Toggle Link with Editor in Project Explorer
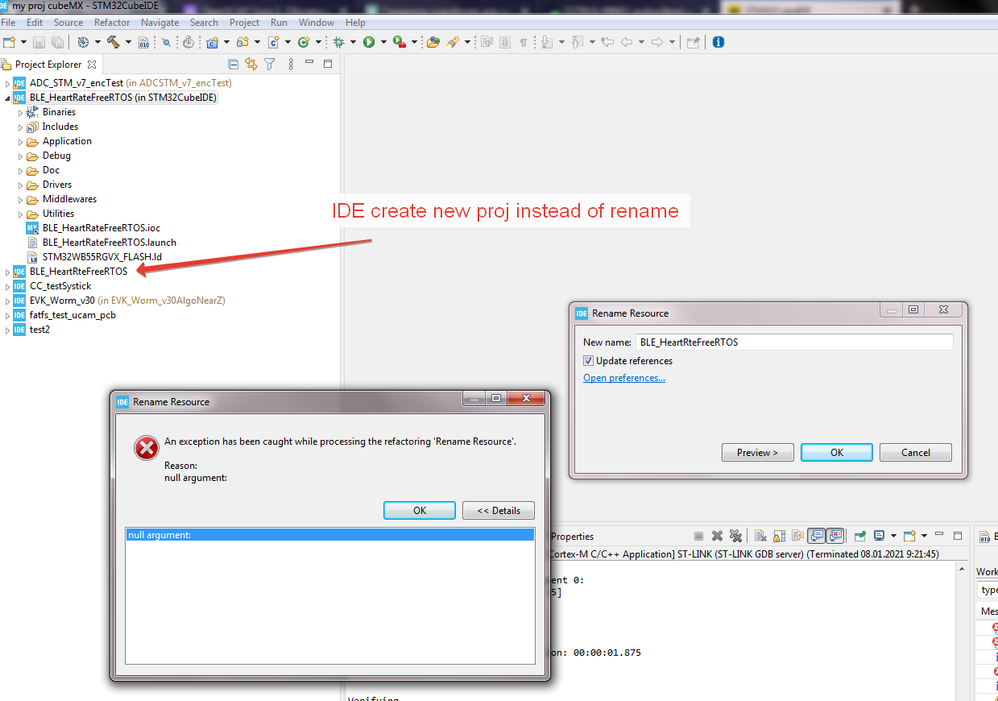The width and height of the screenshot is (998, 701). (x=251, y=64)
